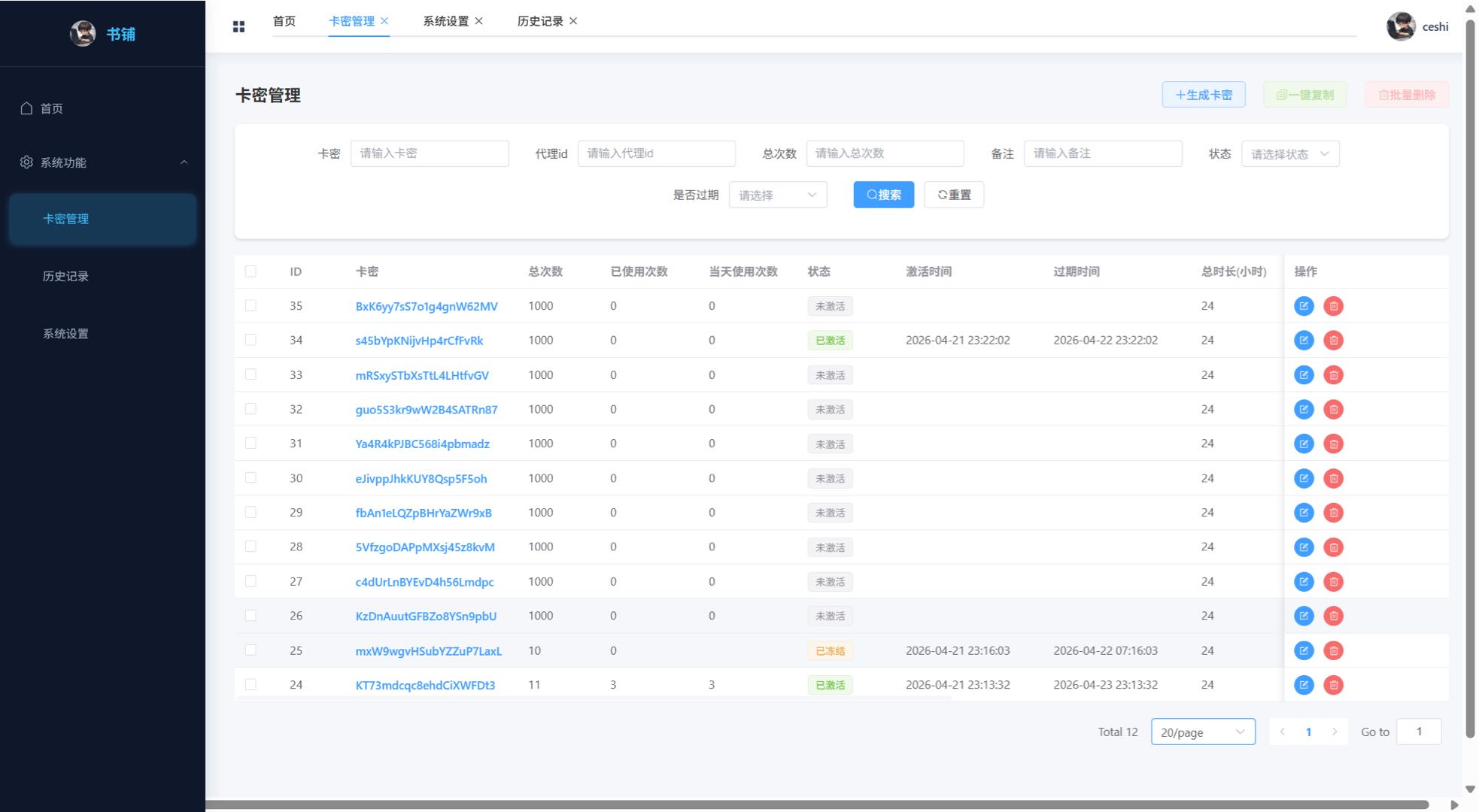Check the checkbox for row ID 26
Viewport: 1479px width, 812px height.
(251, 616)
